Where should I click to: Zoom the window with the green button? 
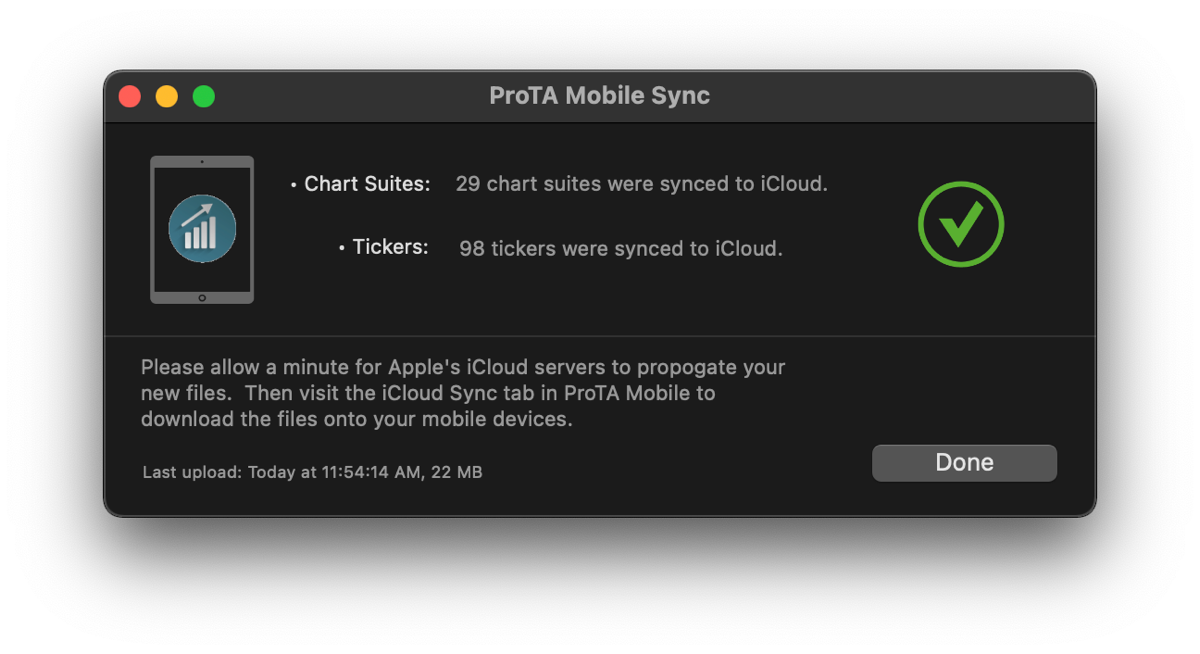204,97
